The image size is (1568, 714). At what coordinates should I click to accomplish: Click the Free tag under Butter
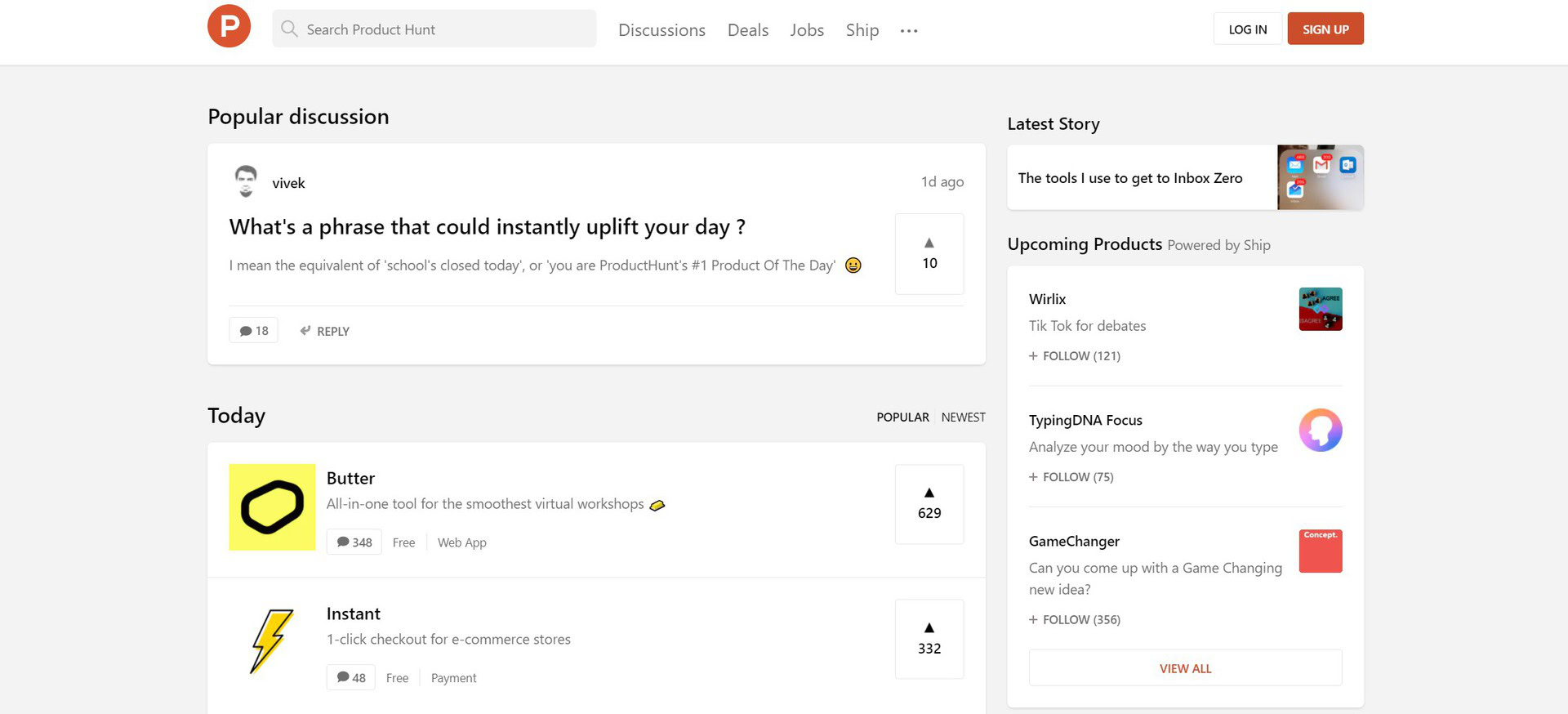pyautogui.click(x=403, y=542)
